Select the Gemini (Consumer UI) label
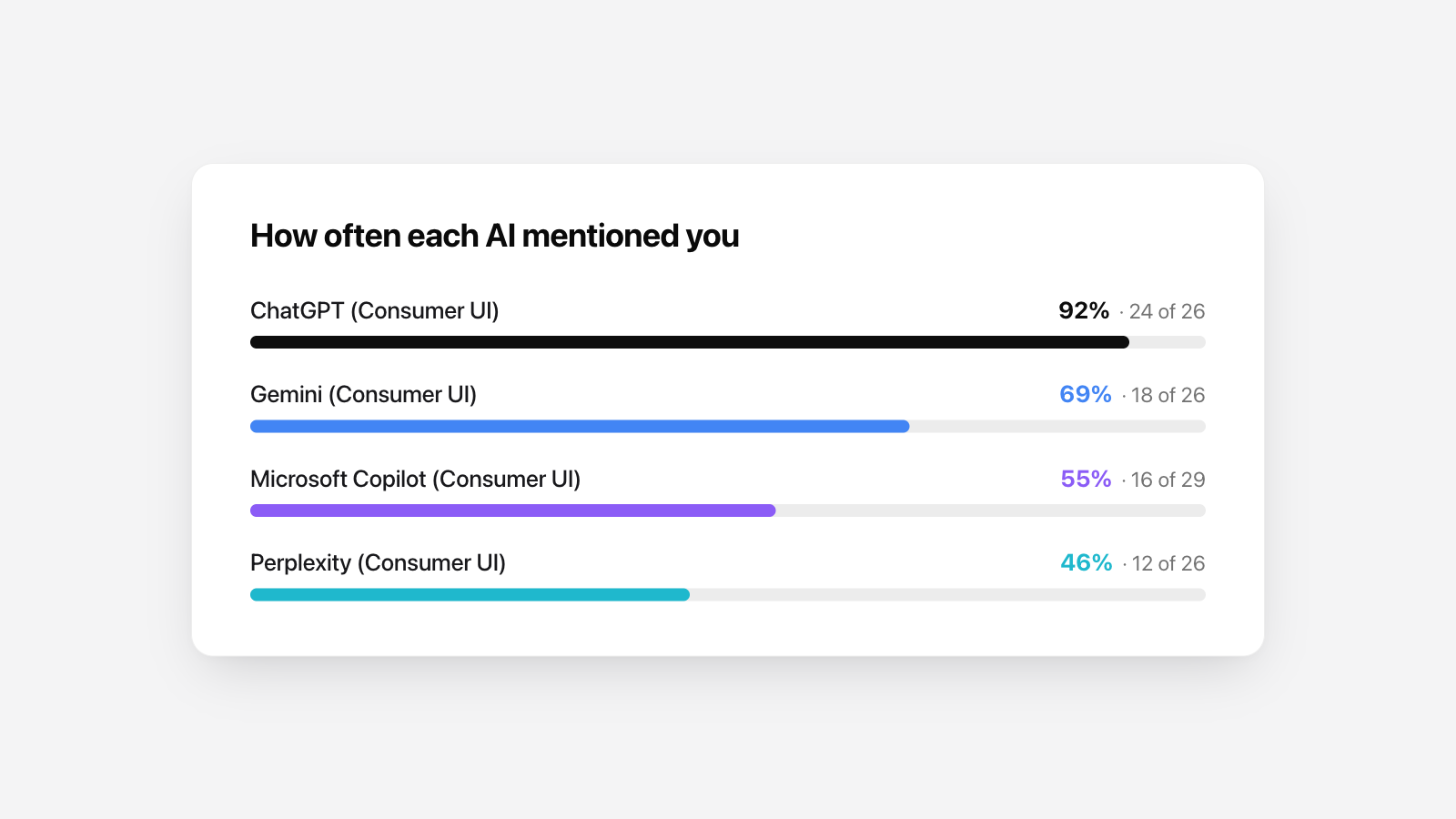The height and width of the screenshot is (819, 1456). click(363, 395)
